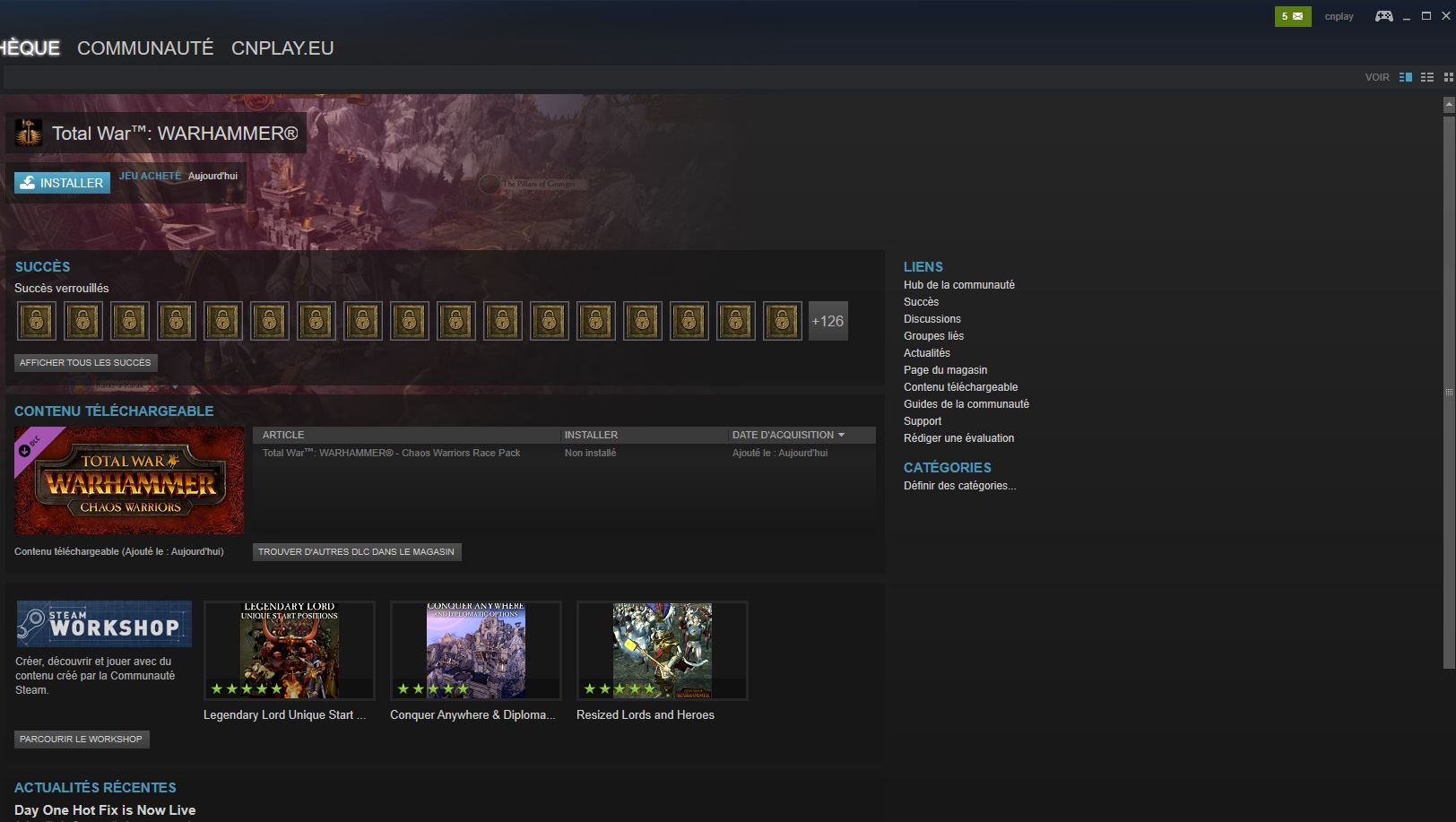Click the Succès section heading
The image size is (1456, 822).
pos(42,267)
